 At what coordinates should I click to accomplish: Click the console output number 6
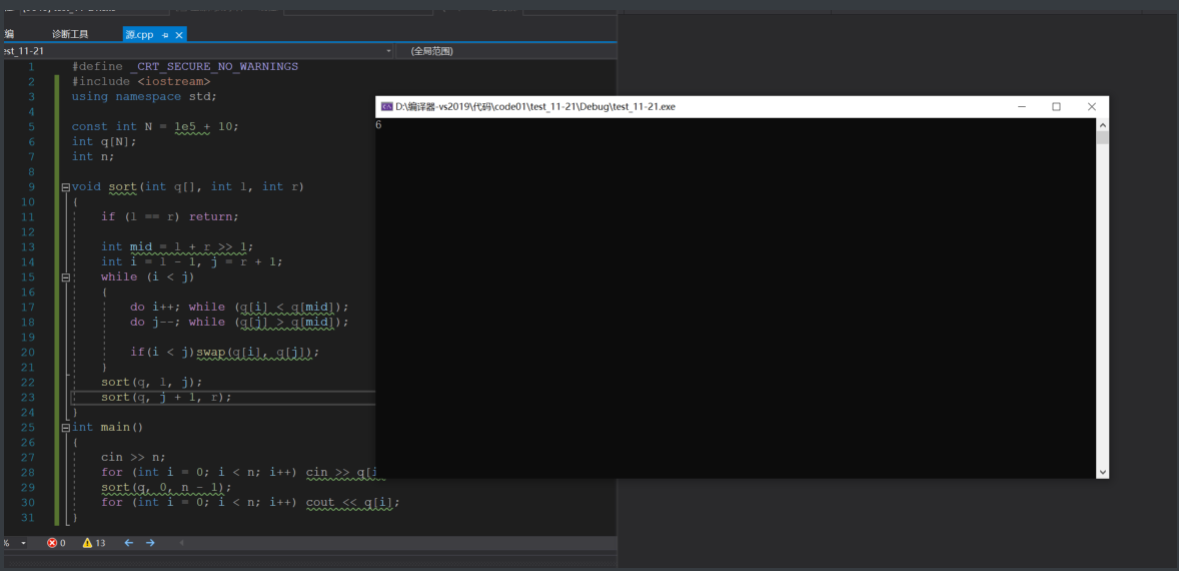pos(378,125)
